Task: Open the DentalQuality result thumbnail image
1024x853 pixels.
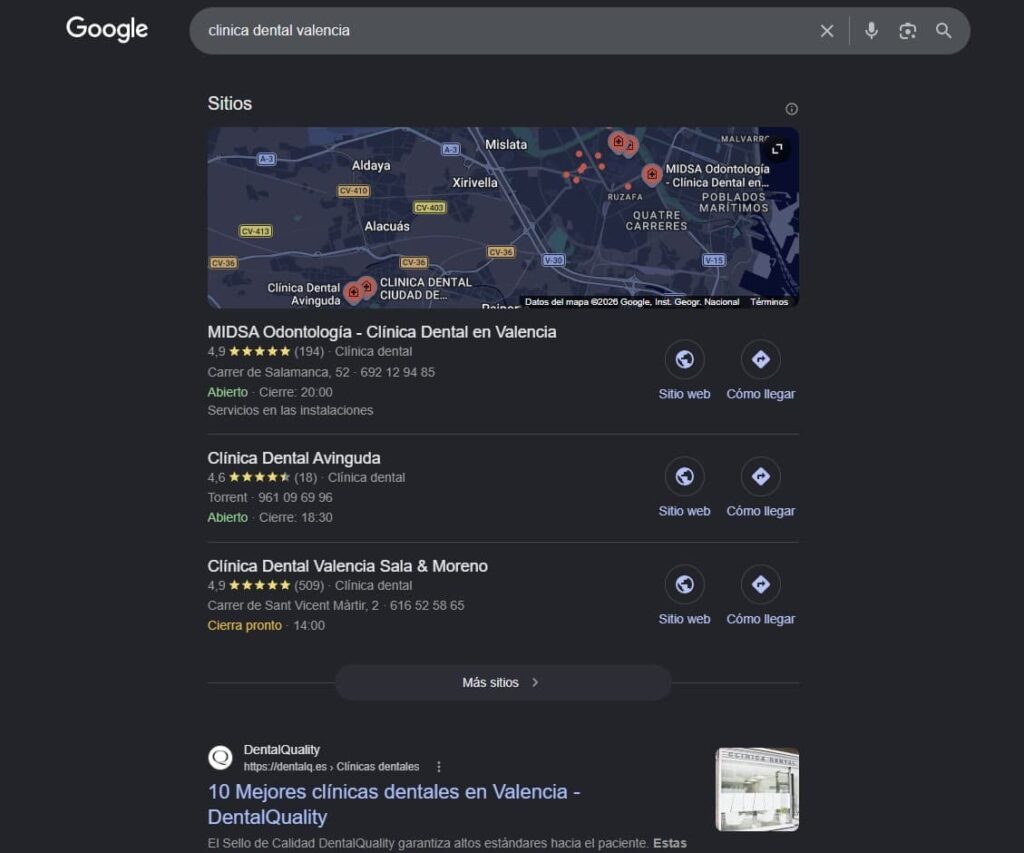Action: pyautogui.click(x=757, y=790)
